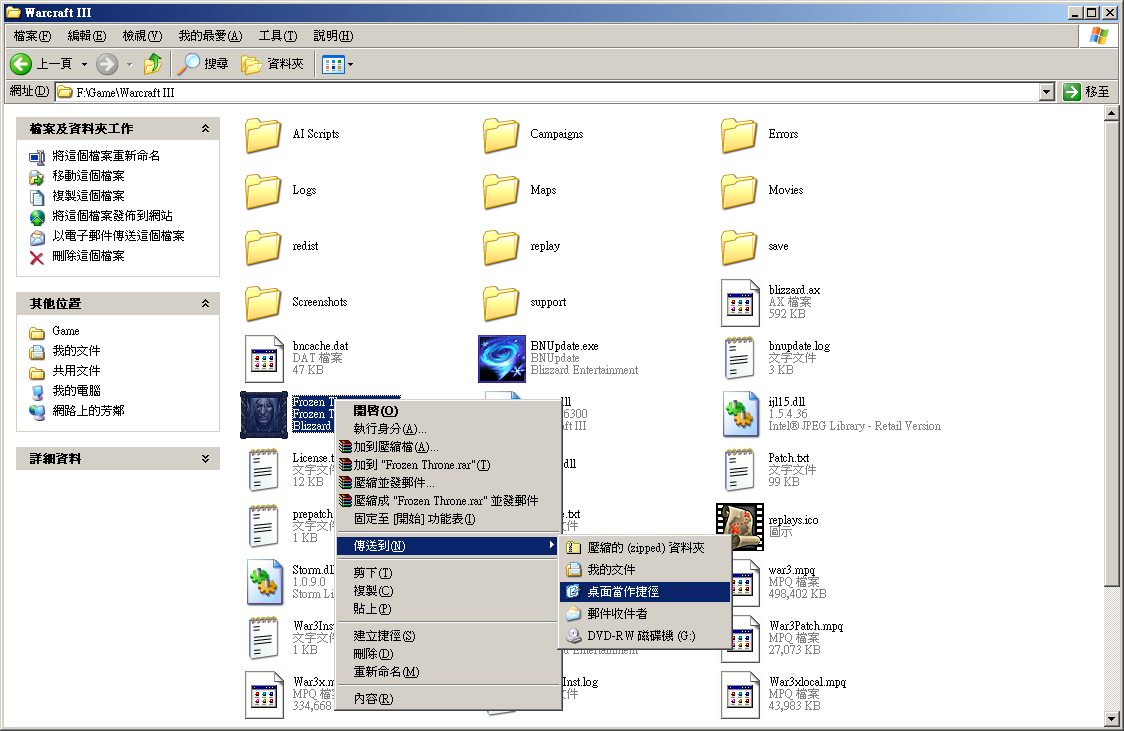The height and width of the screenshot is (731, 1124).
Task: Click the 移至 Go button
Action: [1086, 92]
